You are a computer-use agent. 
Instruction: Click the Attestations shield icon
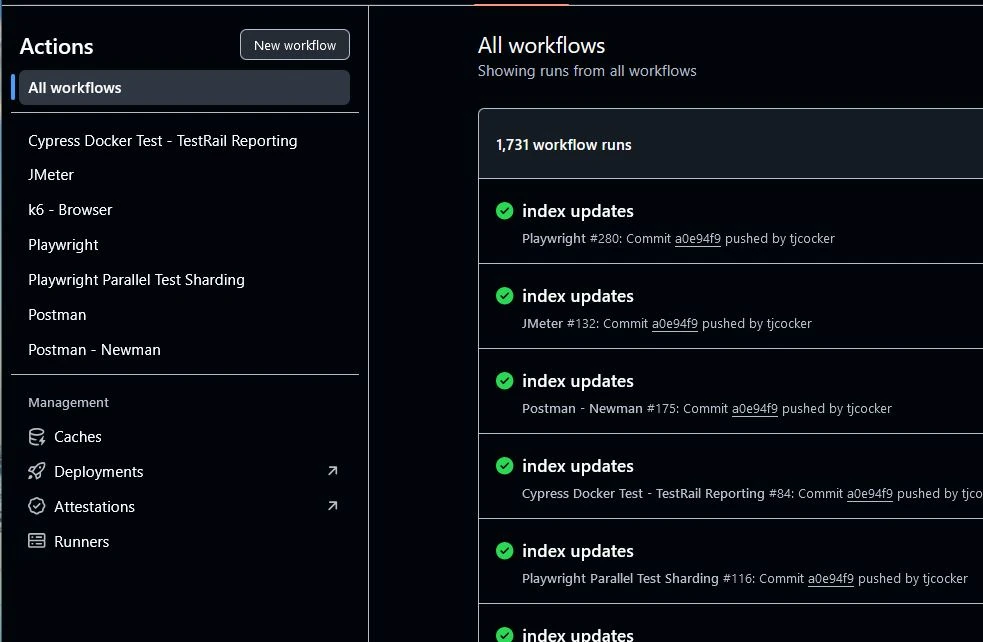37,507
